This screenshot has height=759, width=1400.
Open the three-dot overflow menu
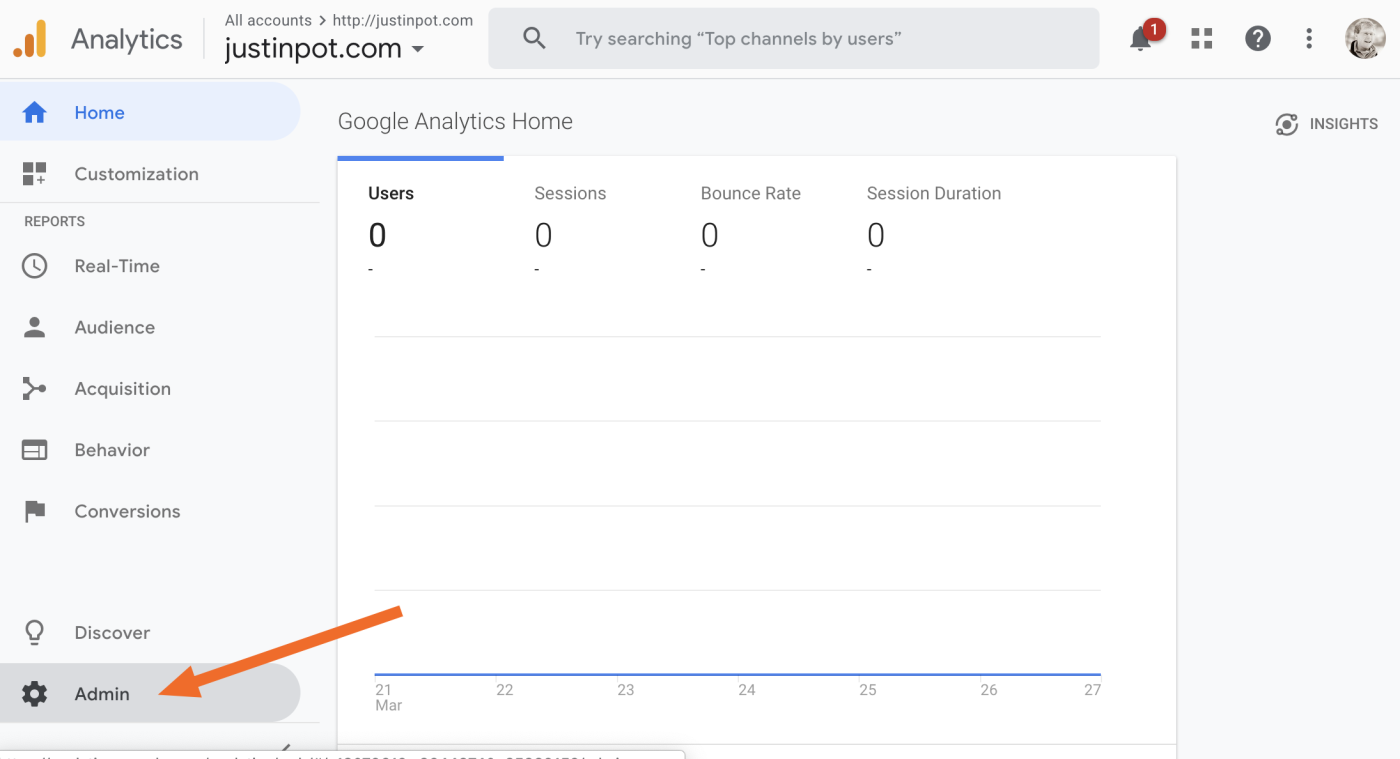coord(1309,38)
